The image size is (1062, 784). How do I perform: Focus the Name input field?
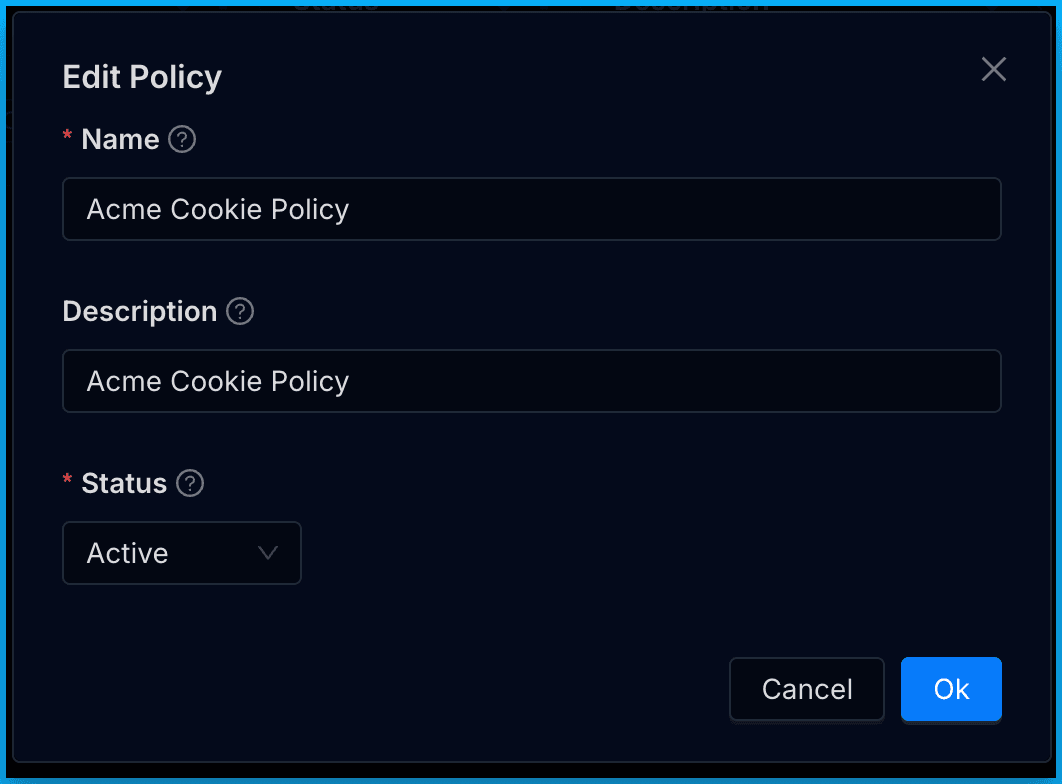[532, 209]
